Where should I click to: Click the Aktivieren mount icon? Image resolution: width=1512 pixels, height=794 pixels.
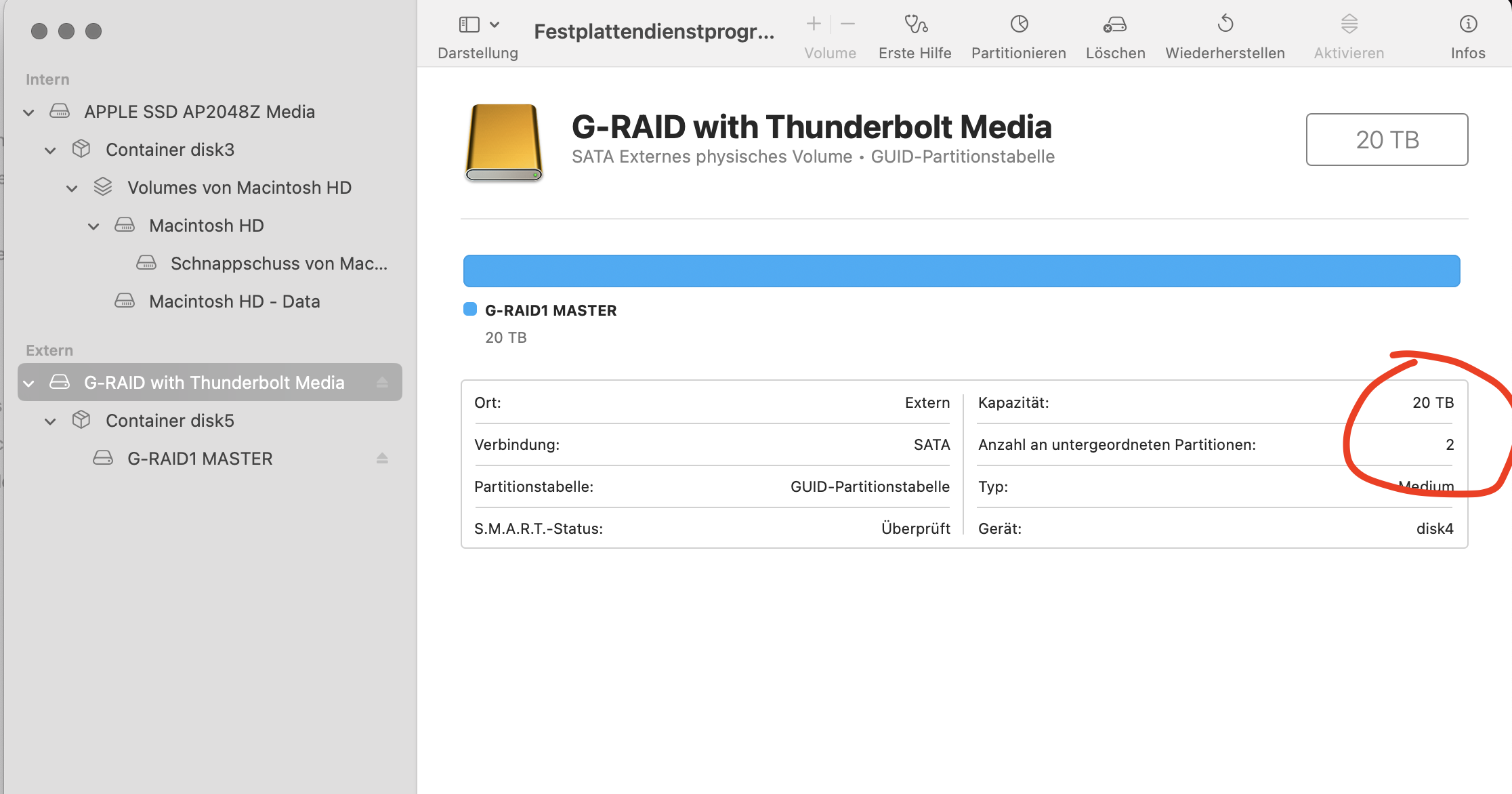1349,25
